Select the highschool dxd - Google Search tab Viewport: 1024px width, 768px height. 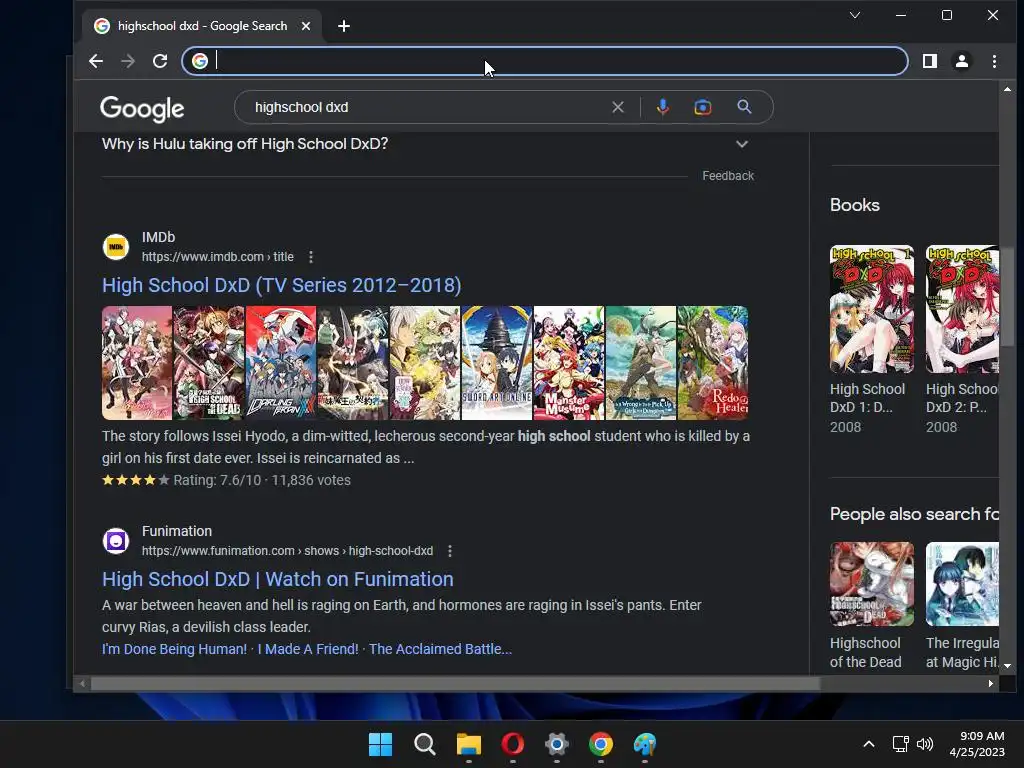(202, 26)
